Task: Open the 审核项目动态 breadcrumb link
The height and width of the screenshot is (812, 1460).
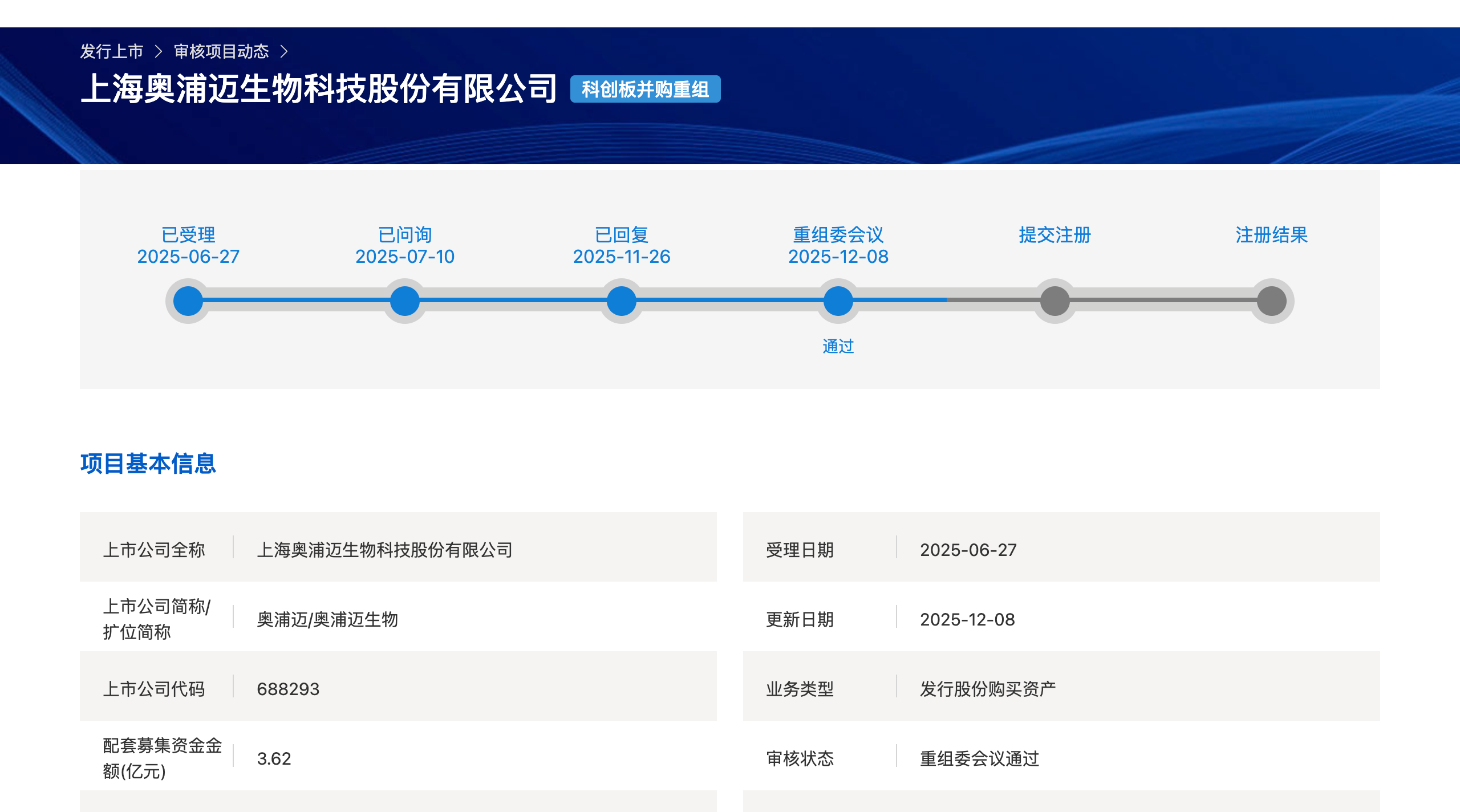Action: pyautogui.click(x=221, y=51)
